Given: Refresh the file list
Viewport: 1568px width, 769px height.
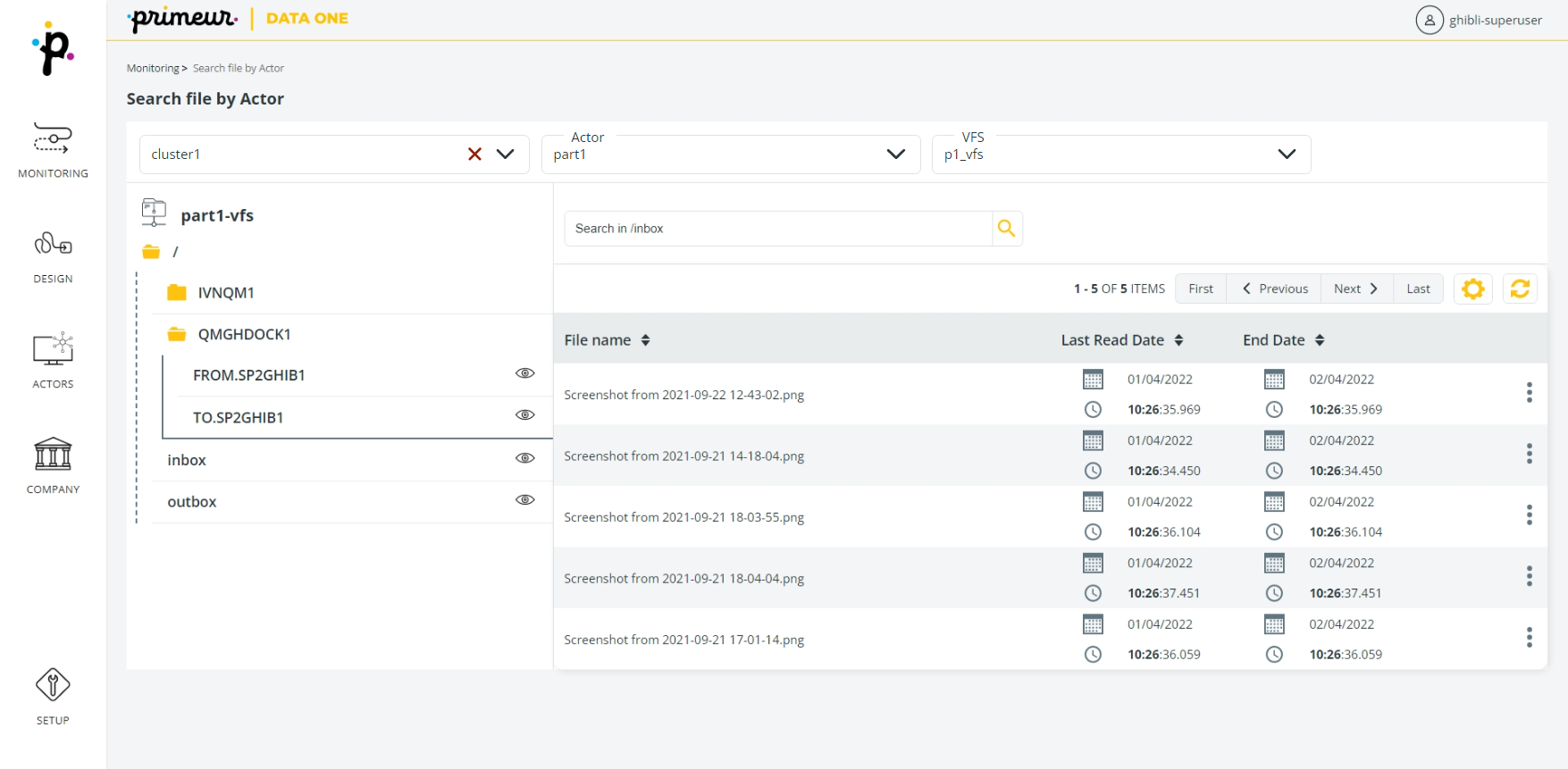Looking at the screenshot, I should click(1520, 288).
